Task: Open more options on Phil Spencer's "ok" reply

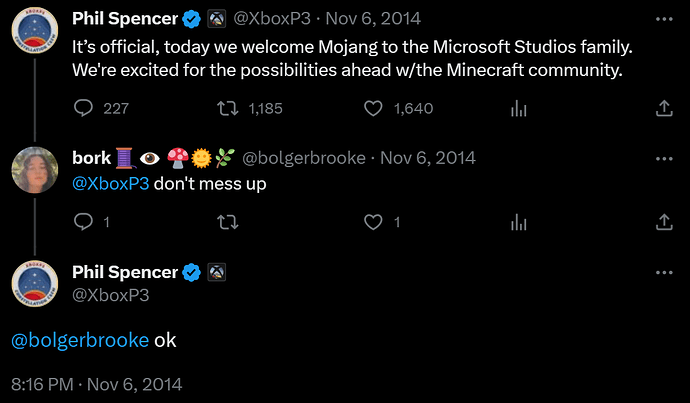Action: point(664,273)
